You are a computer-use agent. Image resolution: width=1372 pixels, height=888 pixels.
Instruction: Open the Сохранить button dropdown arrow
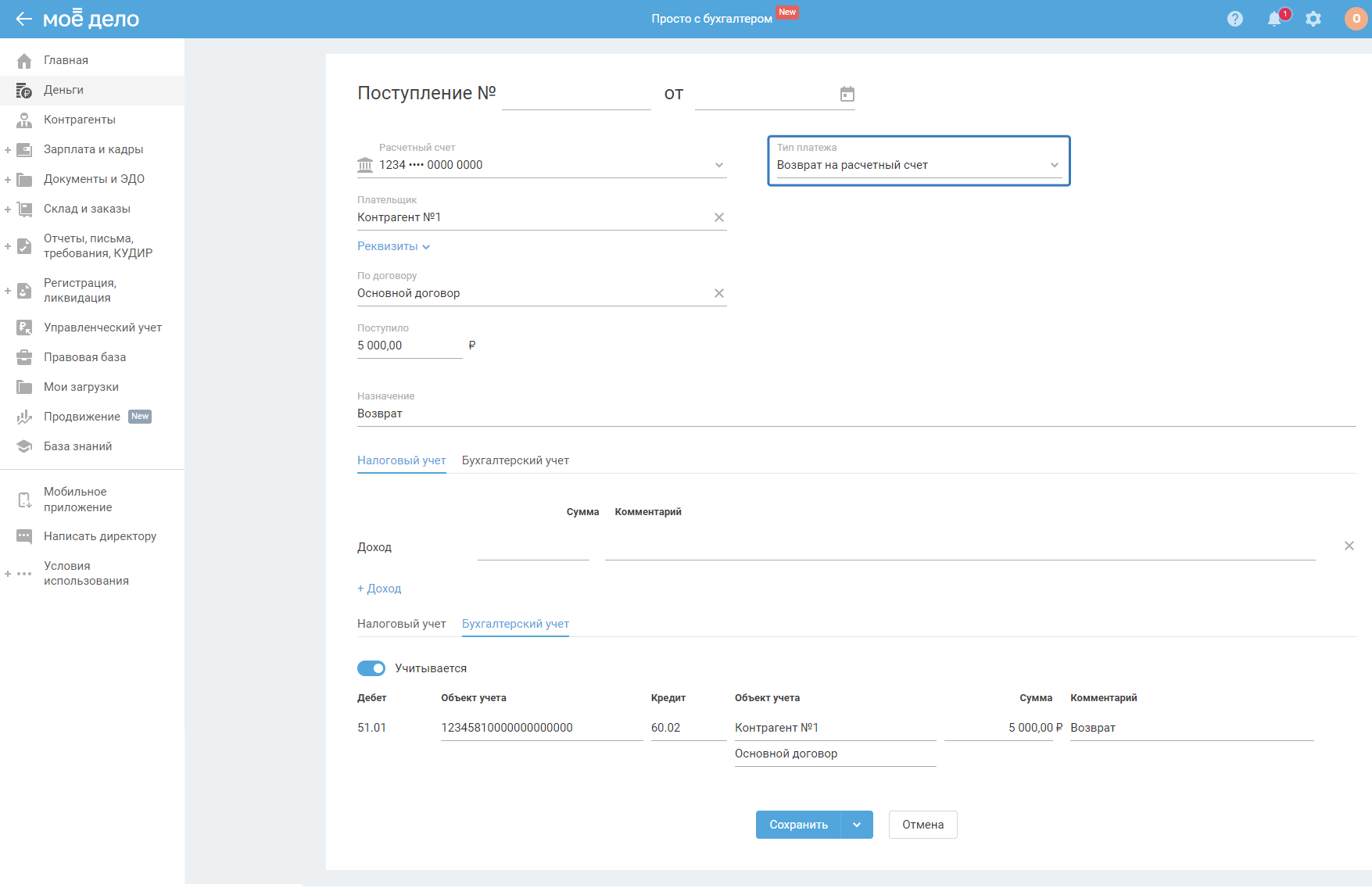click(857, 825)
